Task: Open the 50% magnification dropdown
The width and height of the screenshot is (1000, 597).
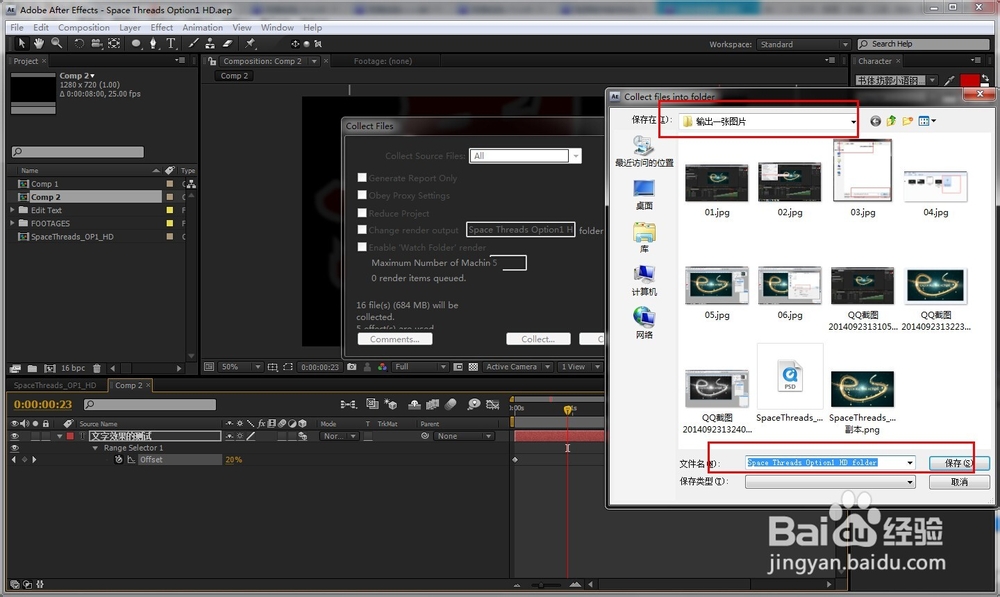Action: click(x=241, y=367)
